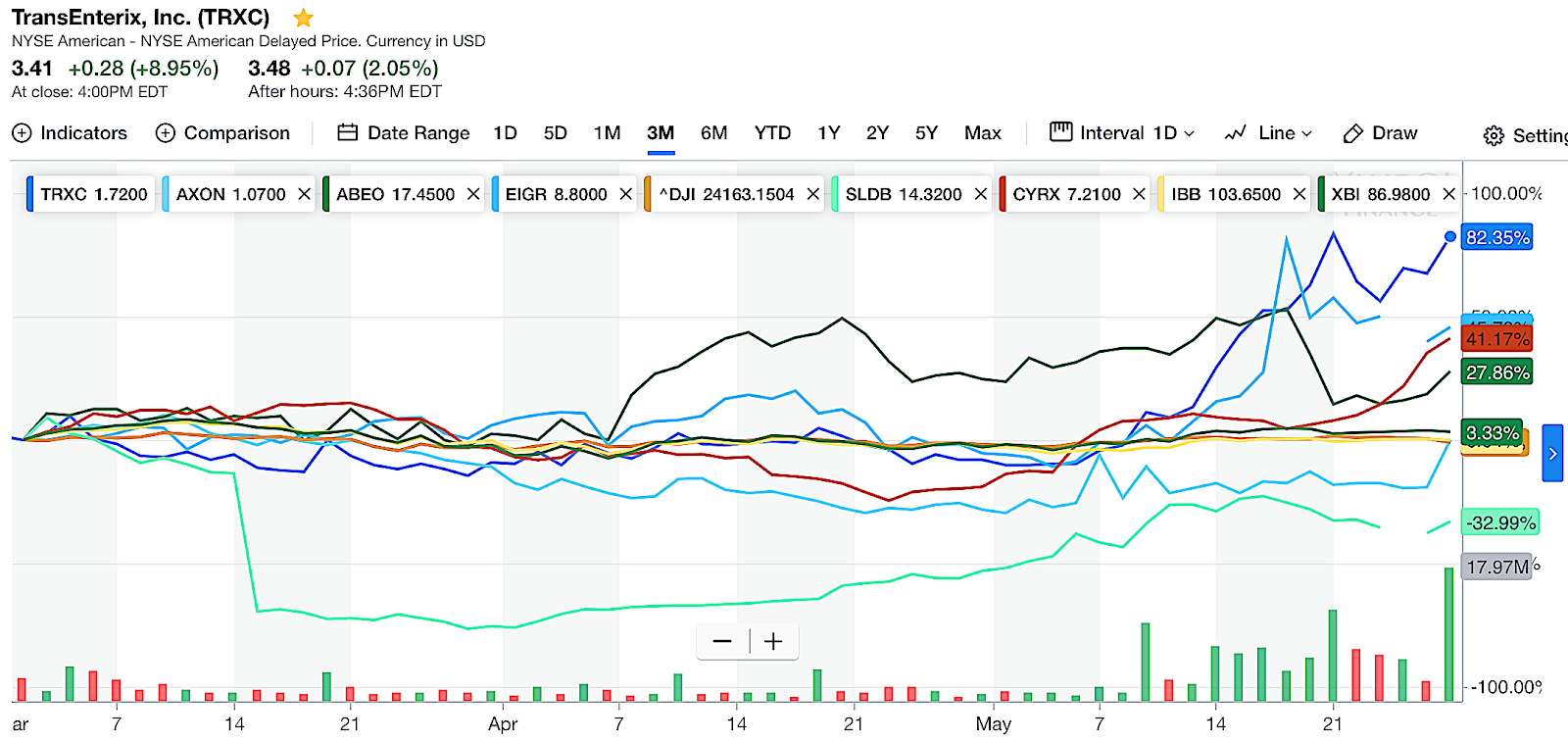This screenshot has height=742, width=1568.
Task: Click the ^DJI 24163.1504 legend label
Action: [x=726, y=194]
